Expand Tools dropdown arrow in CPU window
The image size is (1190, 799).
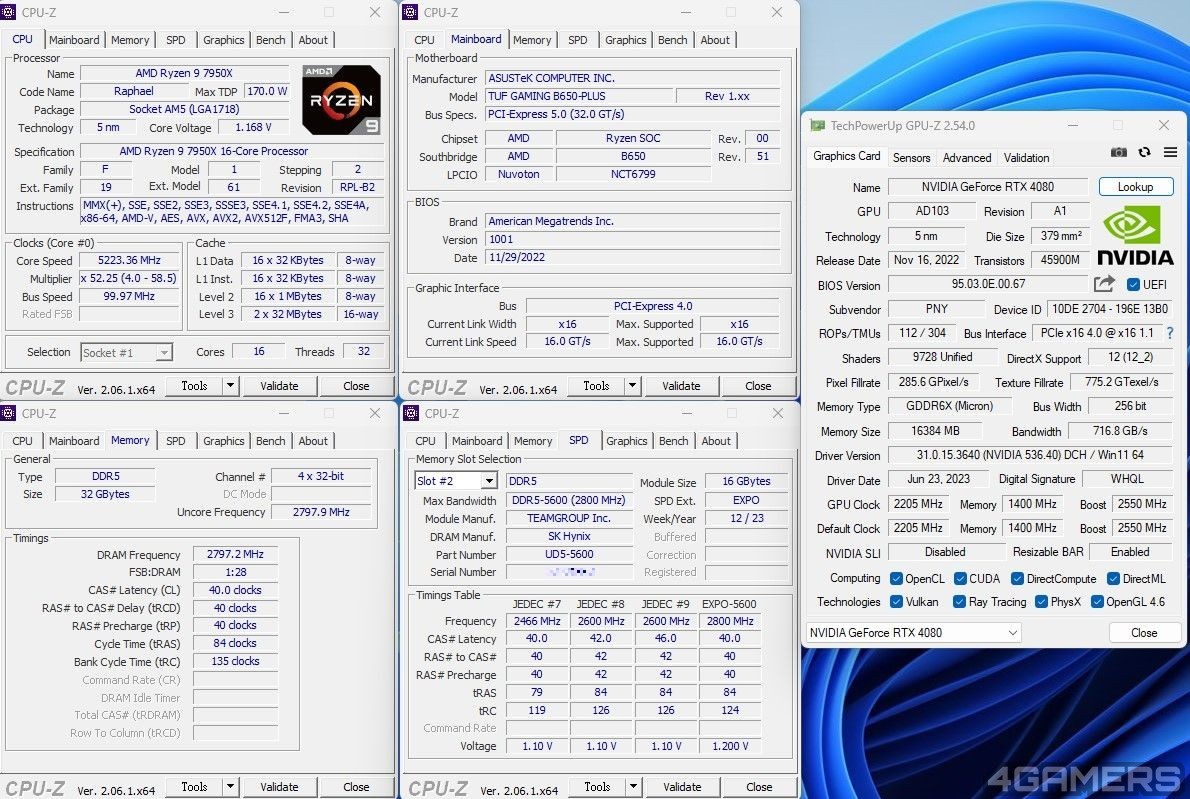pyautogui.click(x=230, y=386)
